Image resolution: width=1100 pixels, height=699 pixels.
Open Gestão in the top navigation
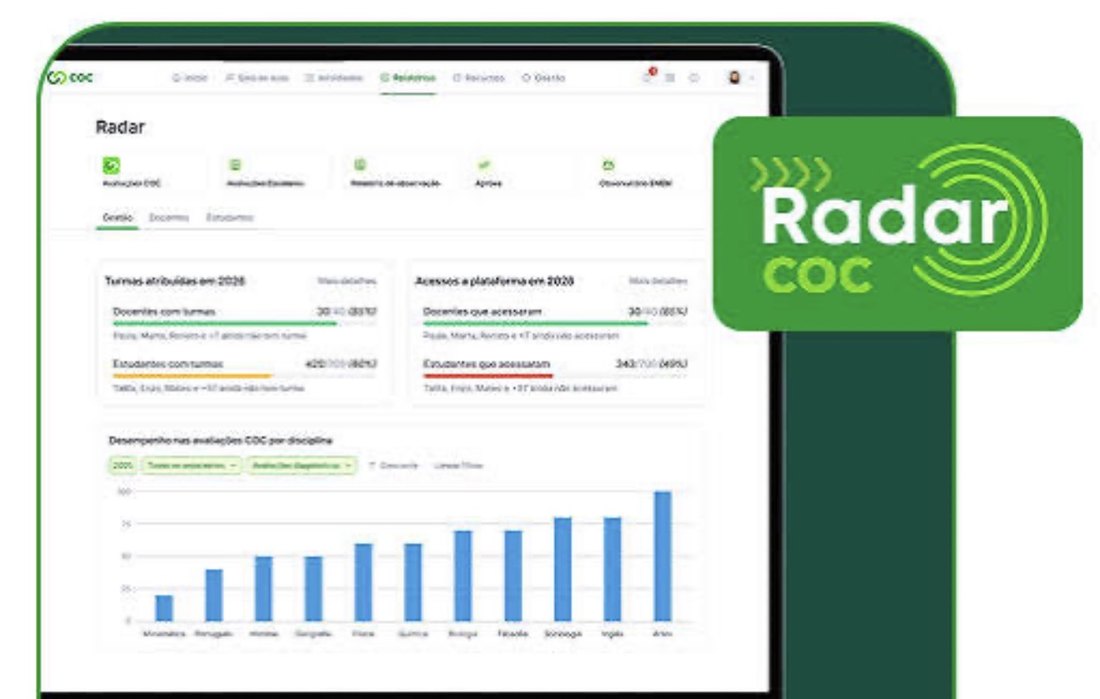(x=544, y=78)
